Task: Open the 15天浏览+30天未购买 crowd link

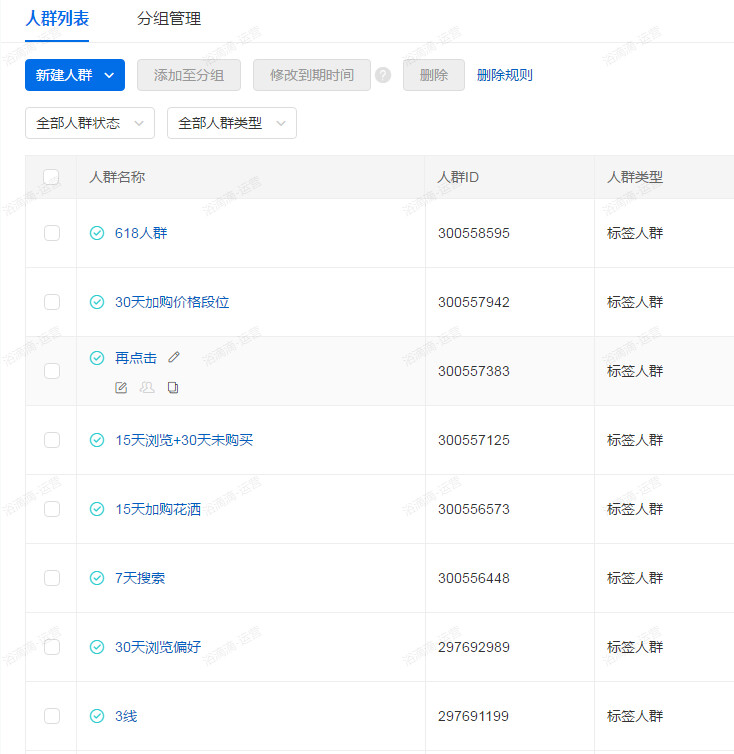Action: tap(184, 440)
